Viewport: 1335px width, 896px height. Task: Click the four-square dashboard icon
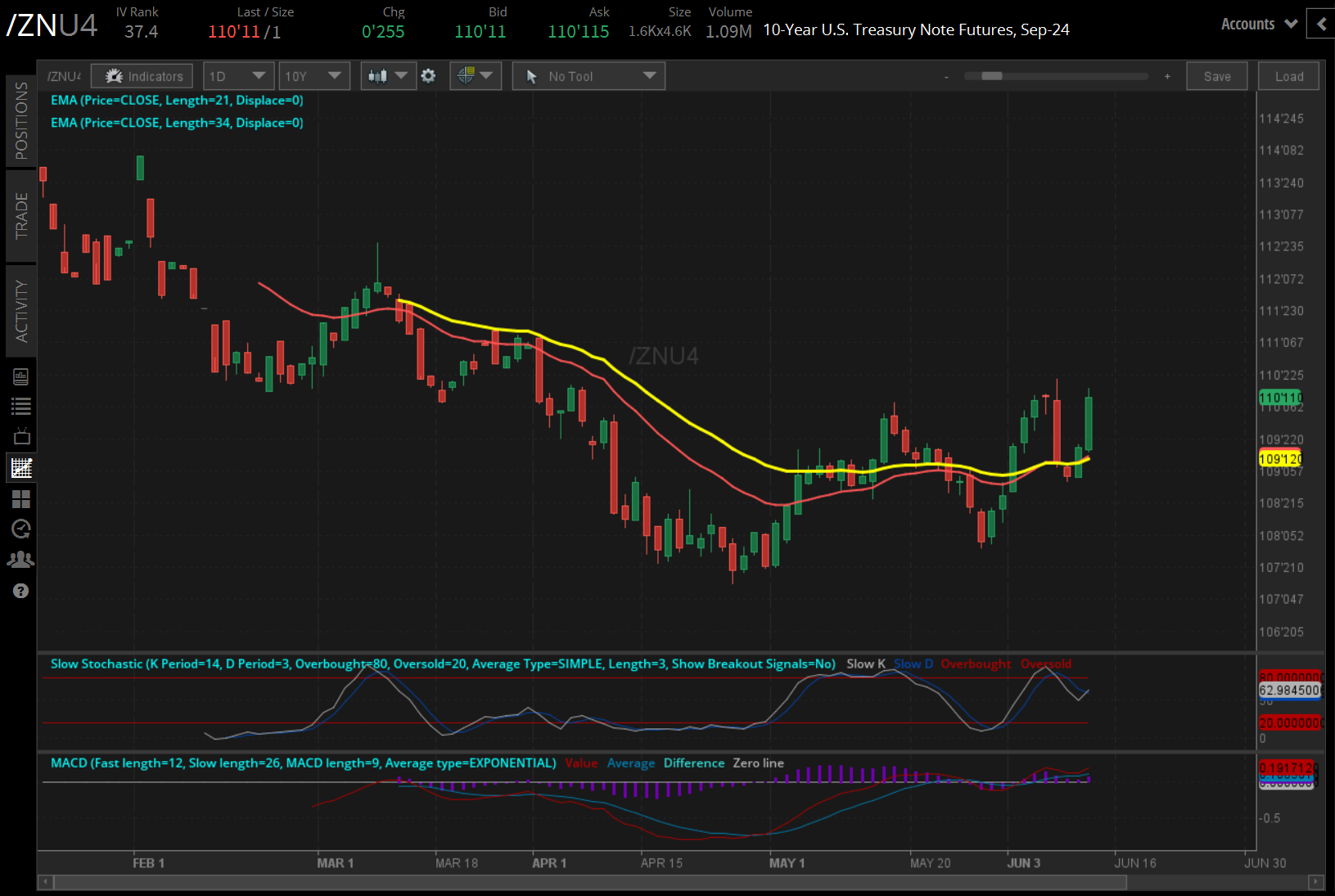pos(21,499)
